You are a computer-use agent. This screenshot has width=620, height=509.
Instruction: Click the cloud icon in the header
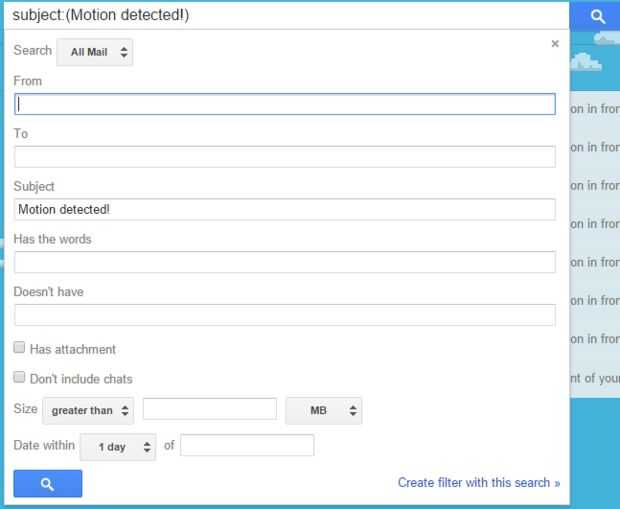586,62
